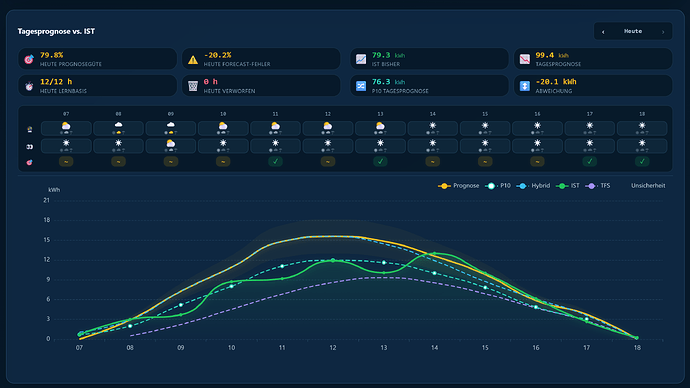
Task: Click the top weather row label icon
Action: point(29,129)
